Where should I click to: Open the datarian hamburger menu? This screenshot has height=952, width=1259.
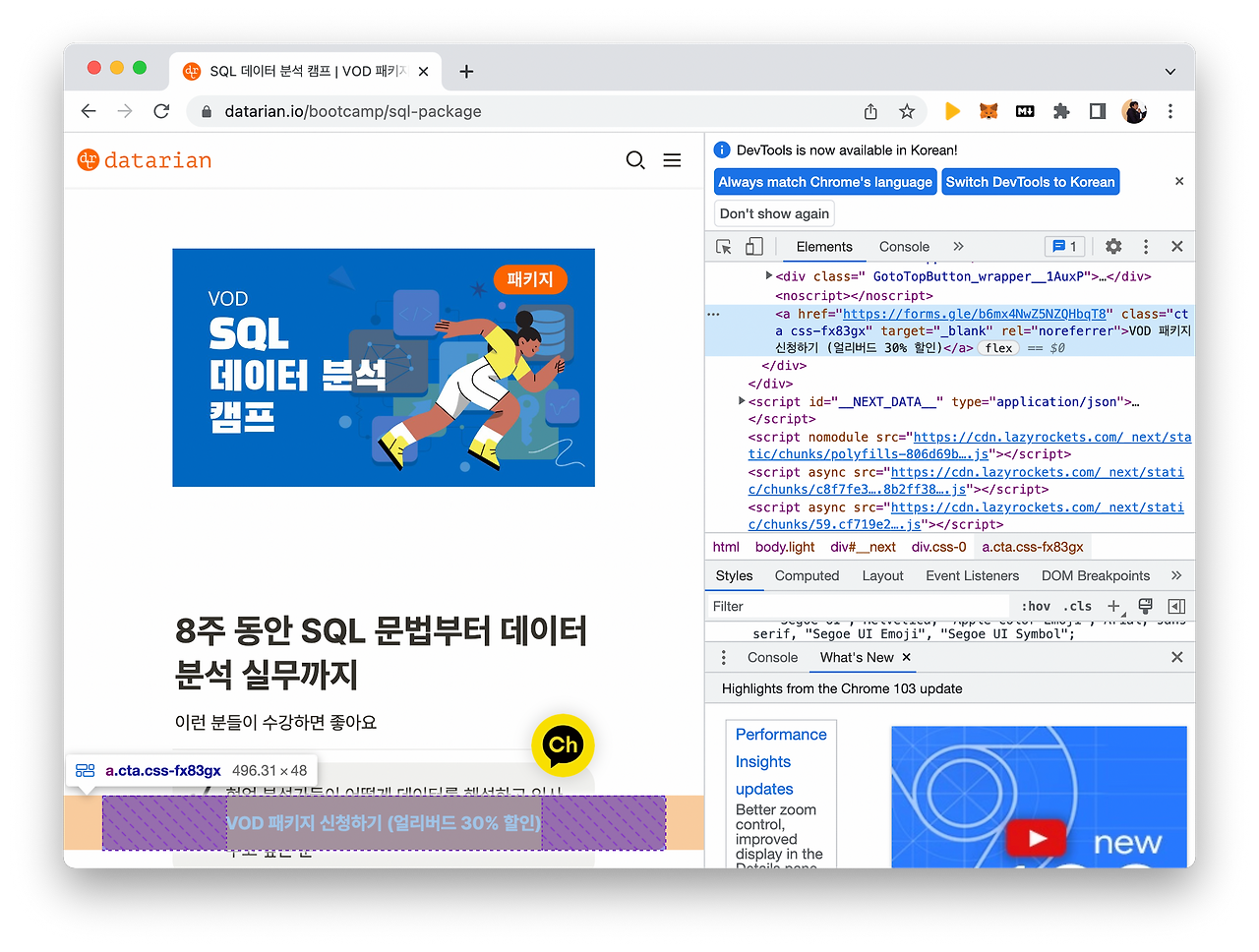[x=672, y=160]
